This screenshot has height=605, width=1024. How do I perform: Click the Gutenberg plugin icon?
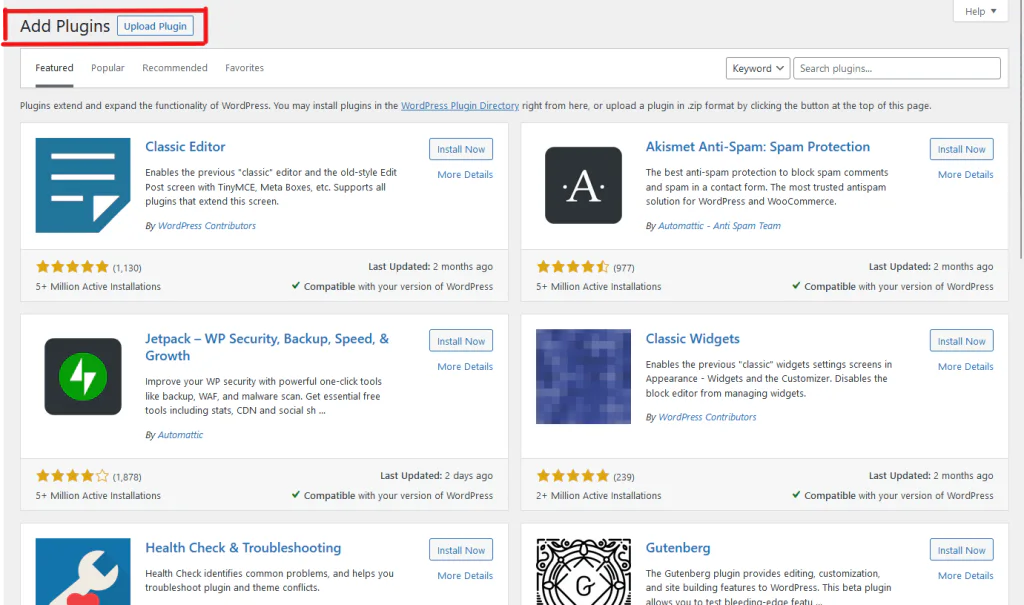583,571
